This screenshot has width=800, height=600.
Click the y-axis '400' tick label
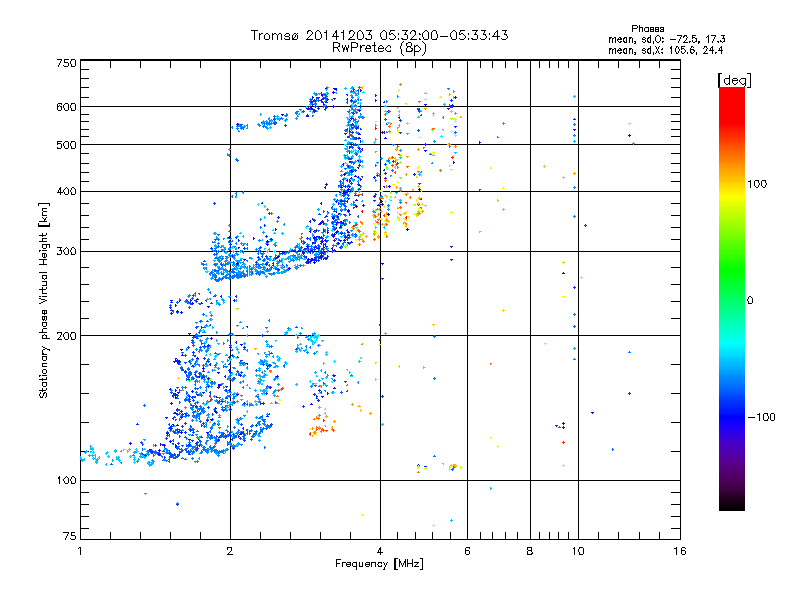(66, 192)
